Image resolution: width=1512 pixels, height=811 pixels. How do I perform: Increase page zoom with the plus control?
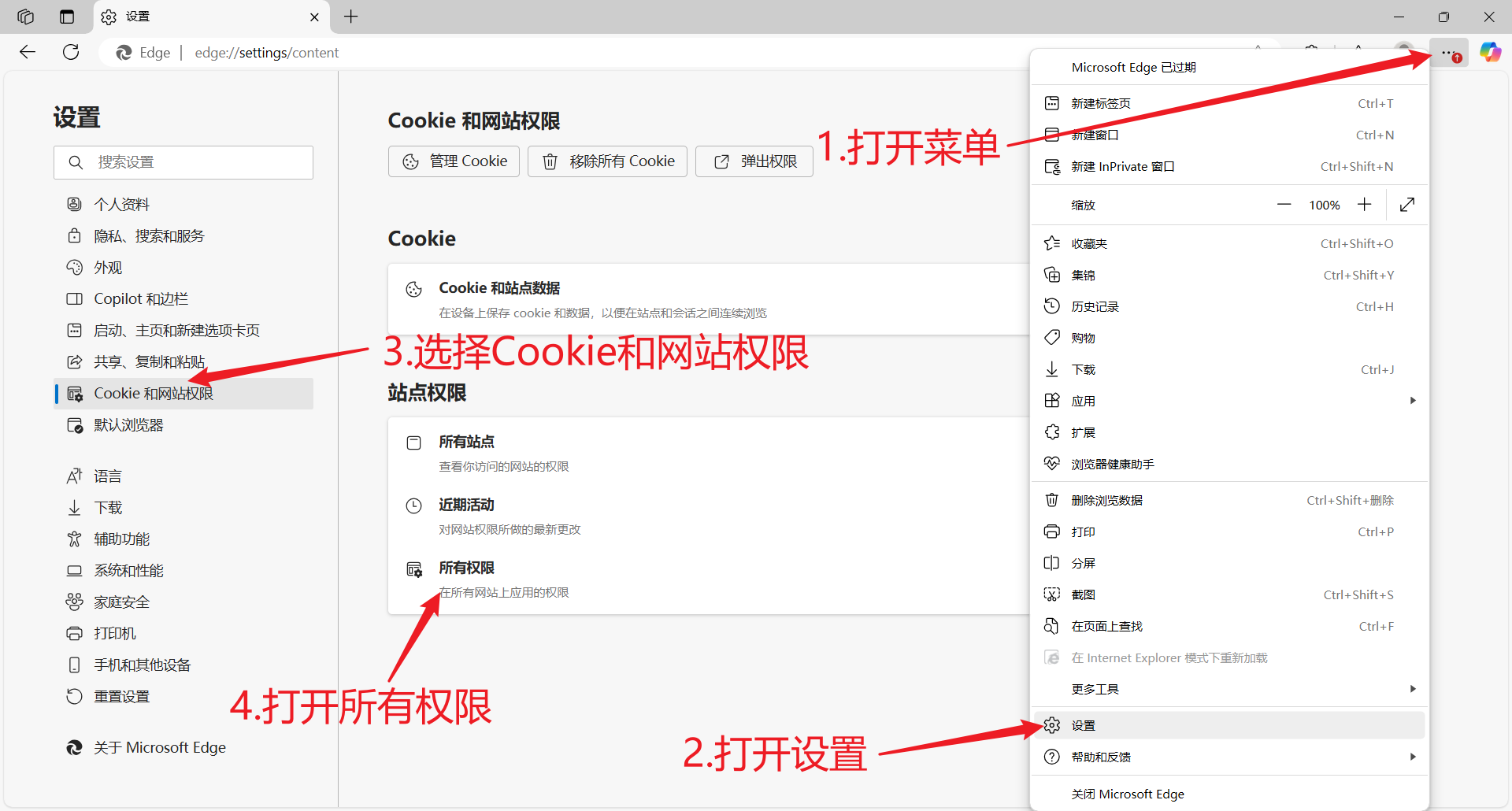[x=1365, y=204]
